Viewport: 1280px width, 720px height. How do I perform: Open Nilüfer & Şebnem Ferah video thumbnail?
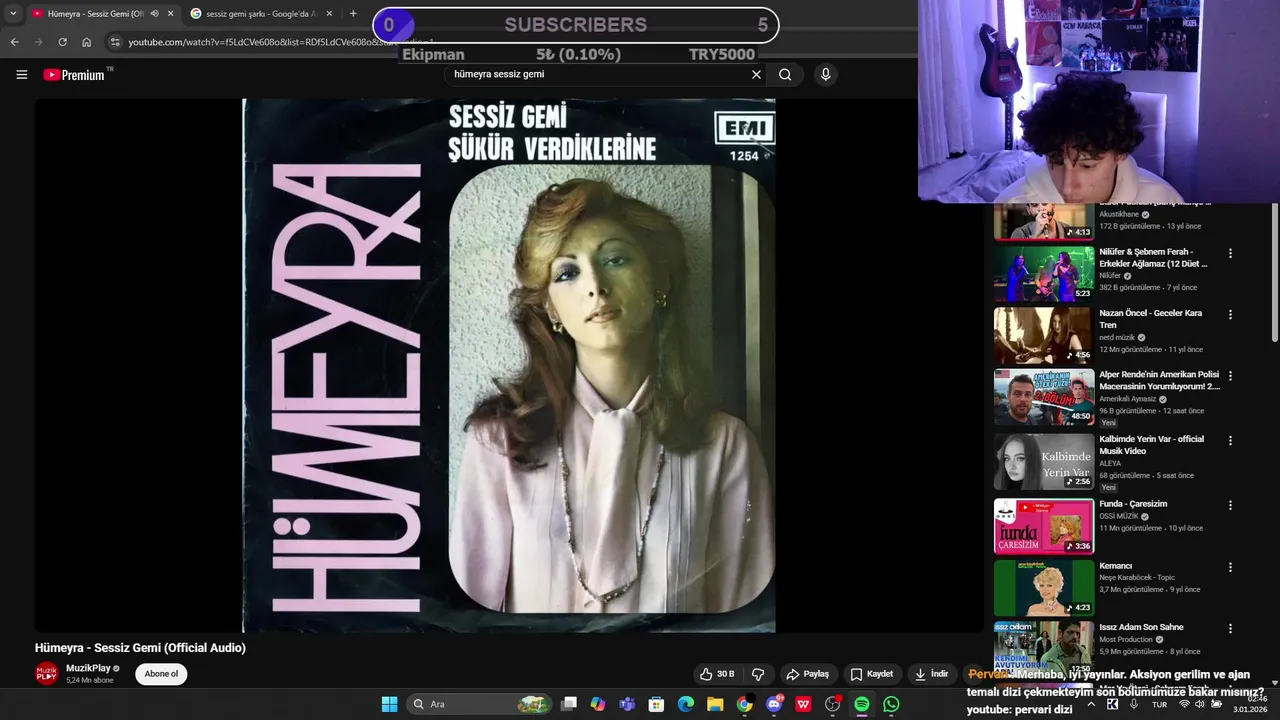1044,273
